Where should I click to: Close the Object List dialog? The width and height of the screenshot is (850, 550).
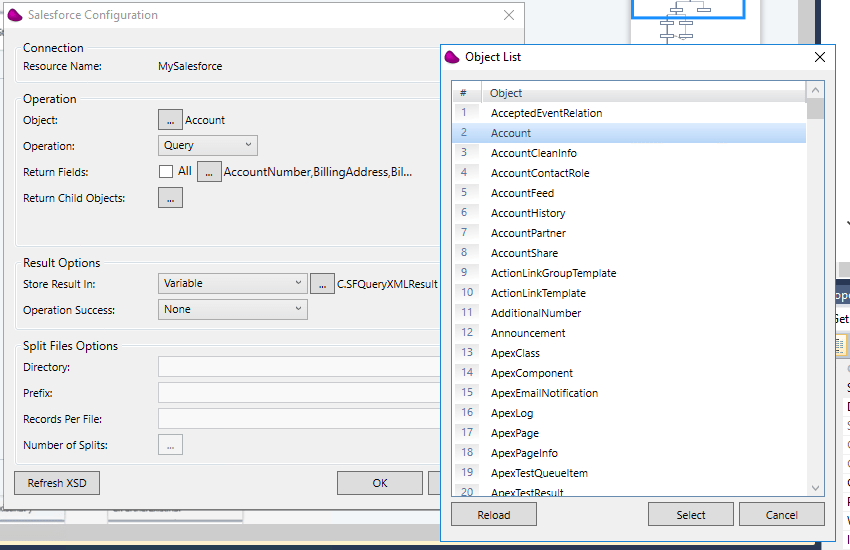(x=820, y=57)
